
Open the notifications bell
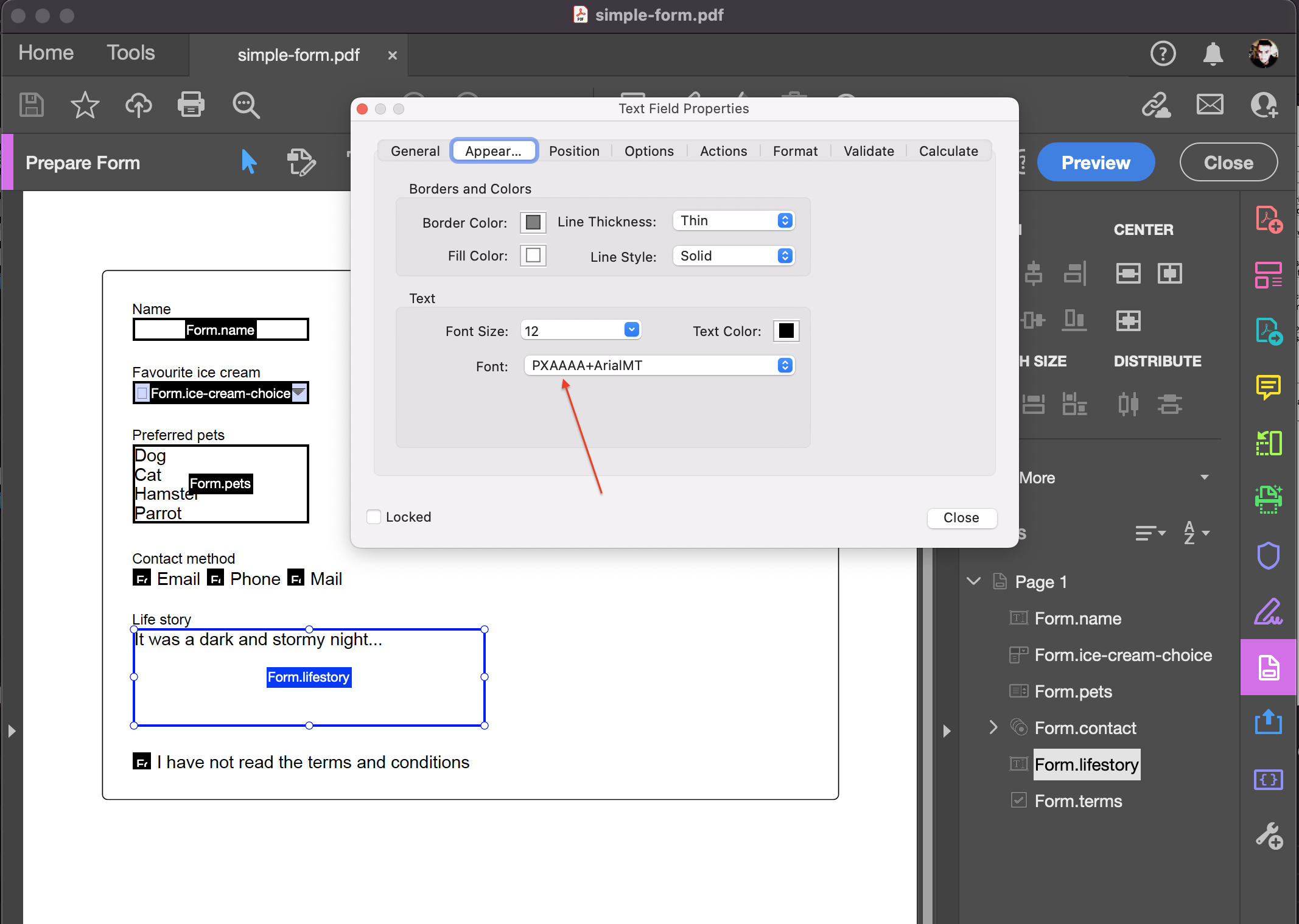[x=1213, y=54]
